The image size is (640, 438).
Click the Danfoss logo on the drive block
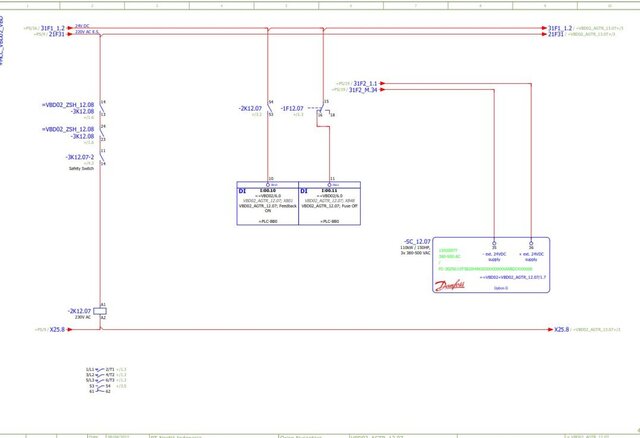[x=449, y=284]
